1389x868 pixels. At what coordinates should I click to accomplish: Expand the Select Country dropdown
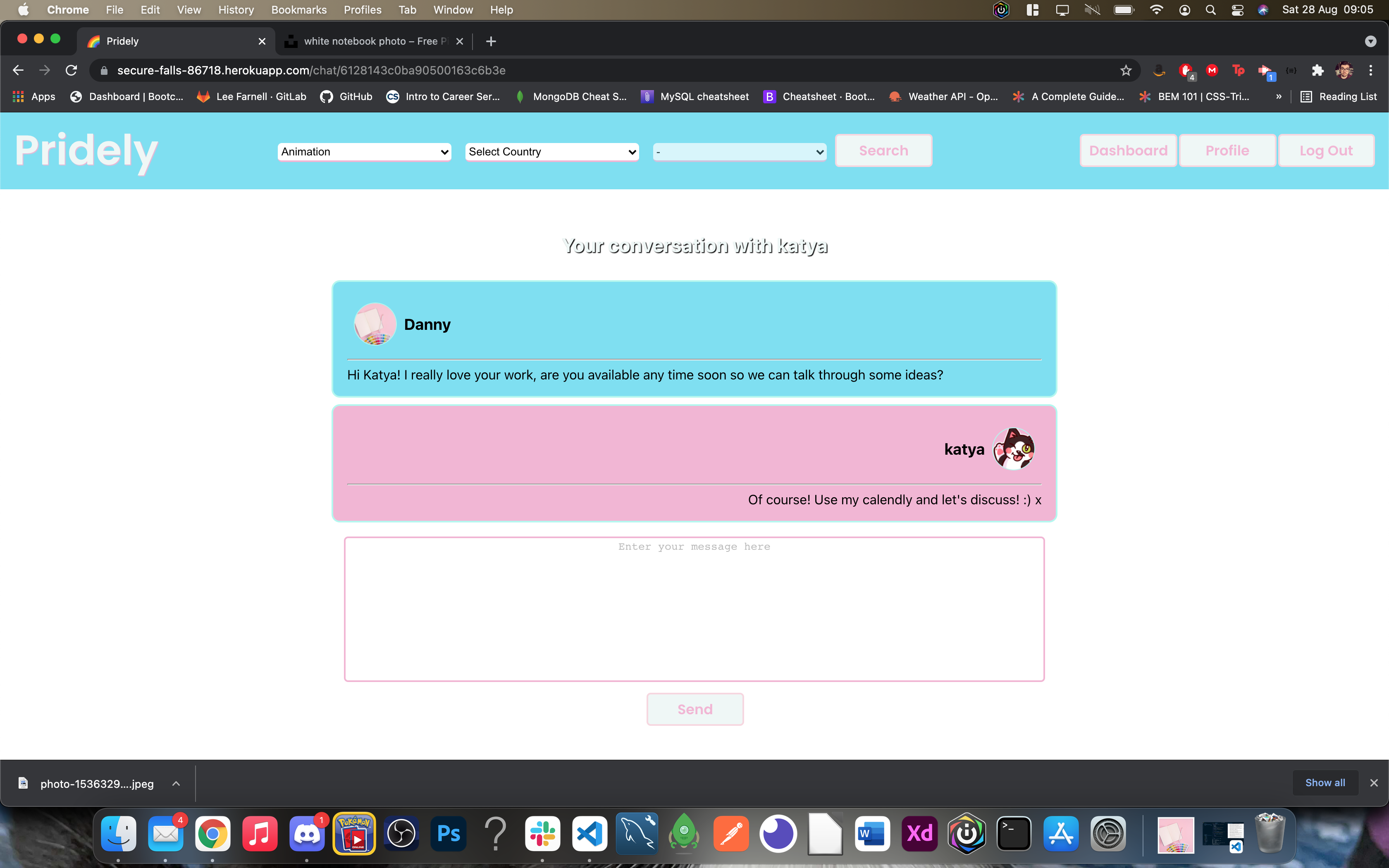pos(551,152)
